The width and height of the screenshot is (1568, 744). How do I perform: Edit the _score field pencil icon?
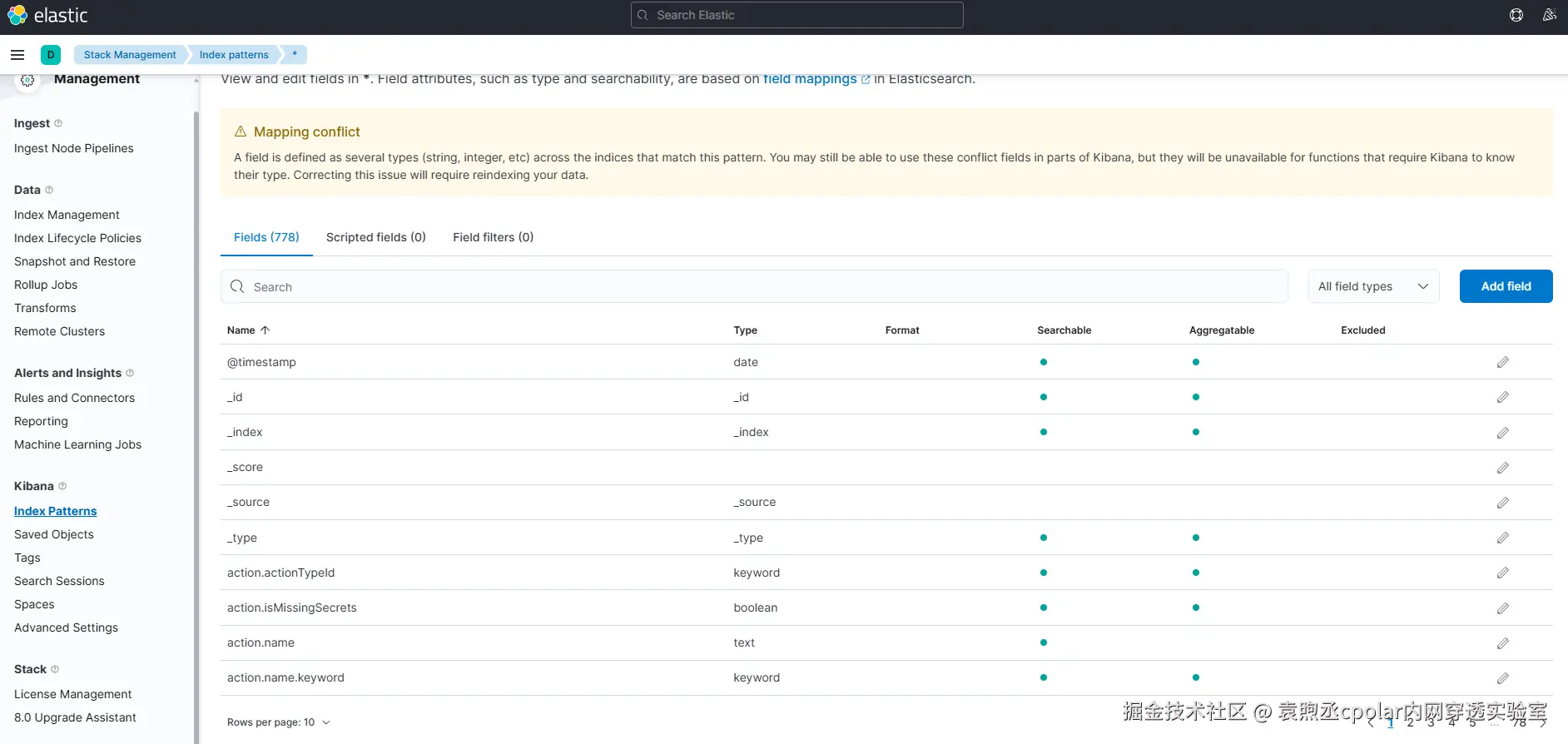coord(1502,468)
